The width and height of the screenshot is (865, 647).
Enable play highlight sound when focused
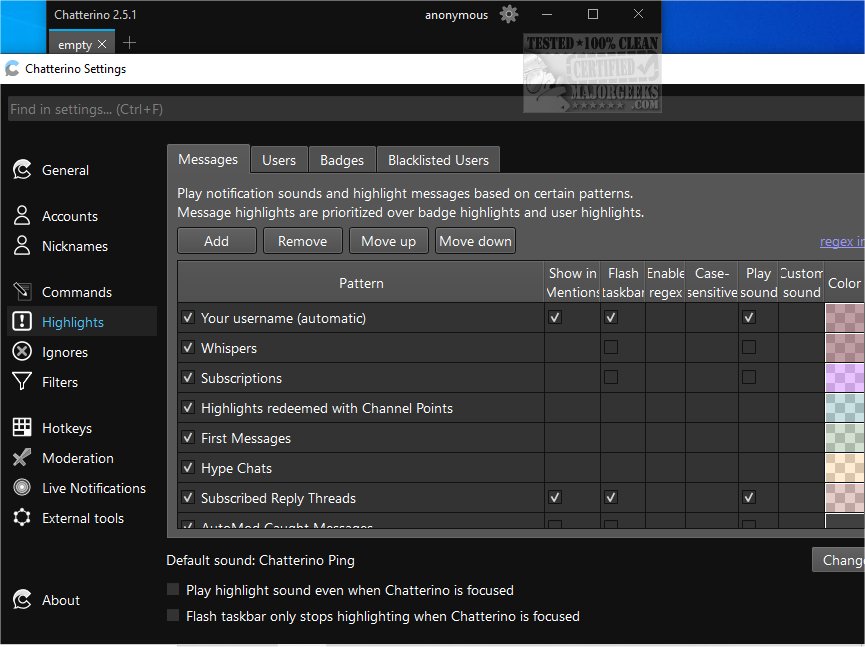[x=173, y=590]
